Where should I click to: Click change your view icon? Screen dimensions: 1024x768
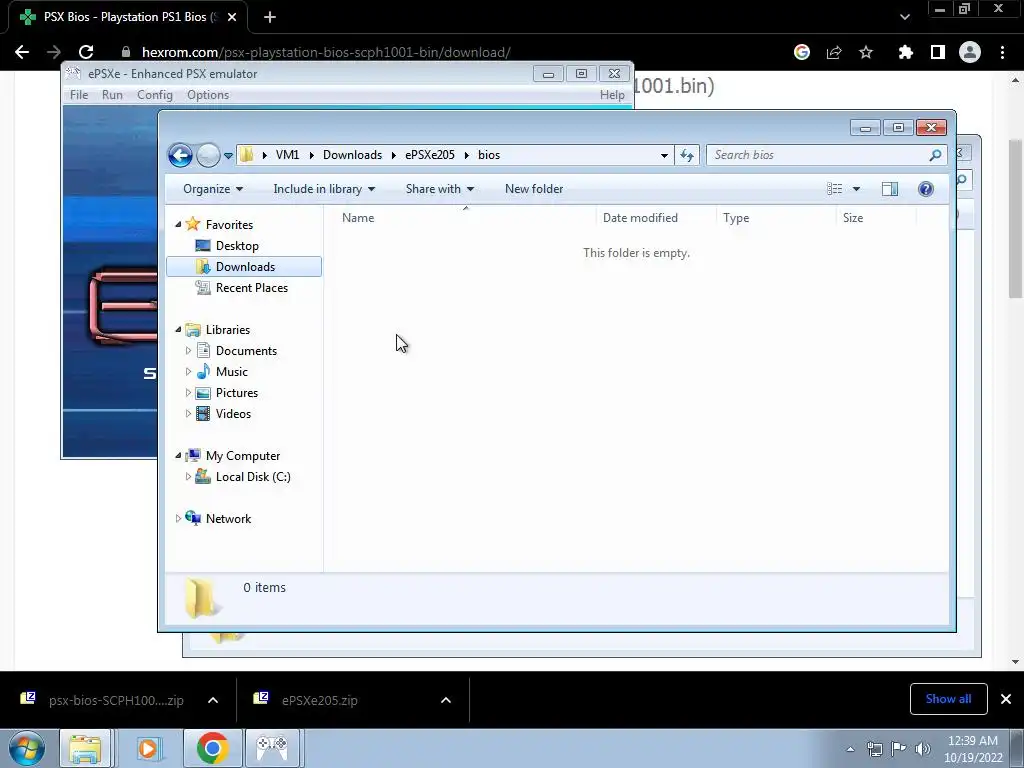pyautogui.click(x=835, y=189)
